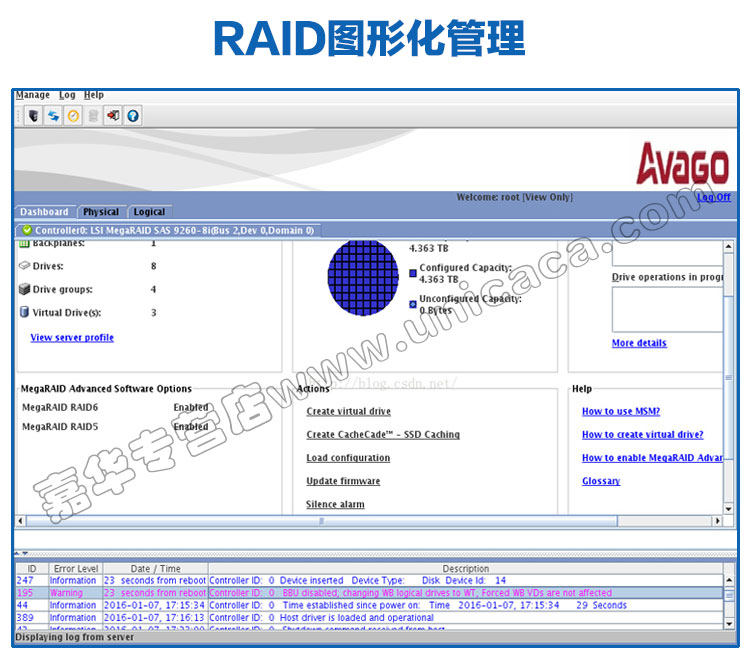Click Load configuration action
Image resolution: width=750 pixels, height=664 pixels.
[348, 457]
